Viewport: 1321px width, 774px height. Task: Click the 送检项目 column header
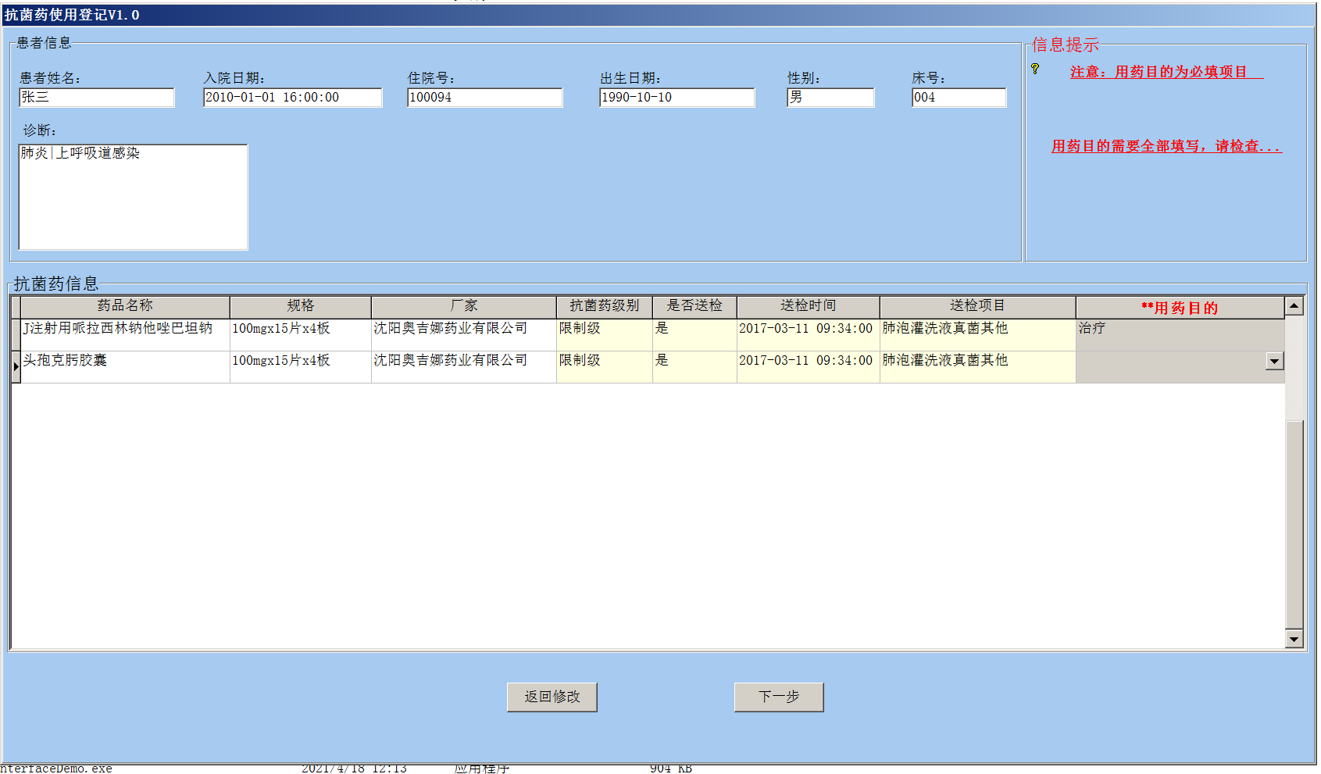(x=977, y=307)
